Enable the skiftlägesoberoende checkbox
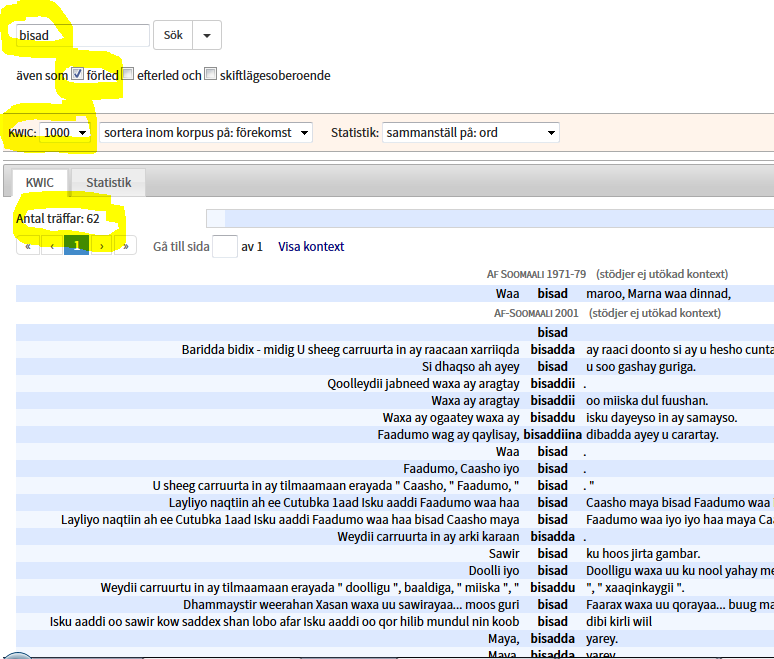The width and height of the screenshot is (774, 659). click(211, 74)
